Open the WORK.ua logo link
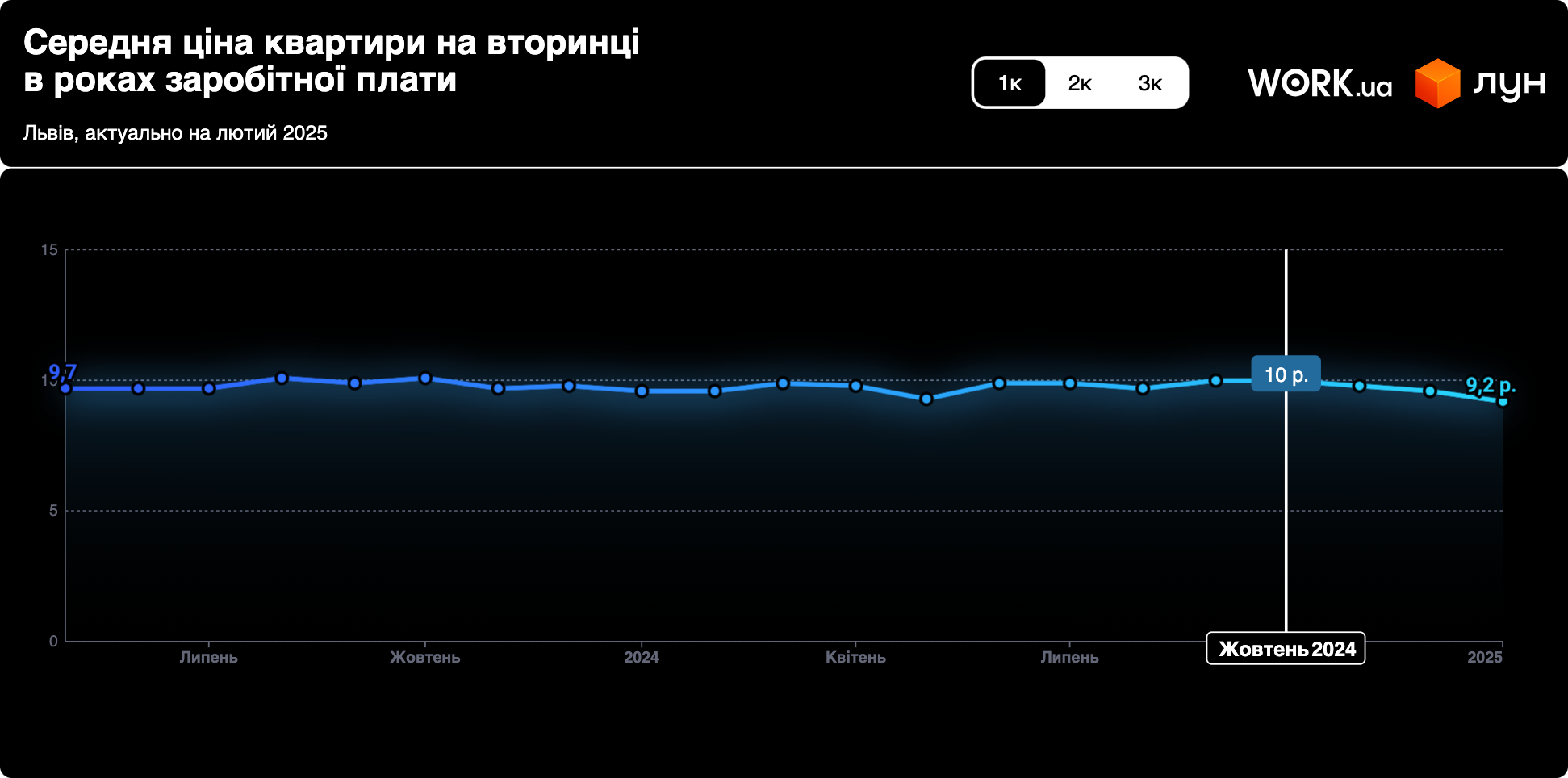 tap(1319, 83)
